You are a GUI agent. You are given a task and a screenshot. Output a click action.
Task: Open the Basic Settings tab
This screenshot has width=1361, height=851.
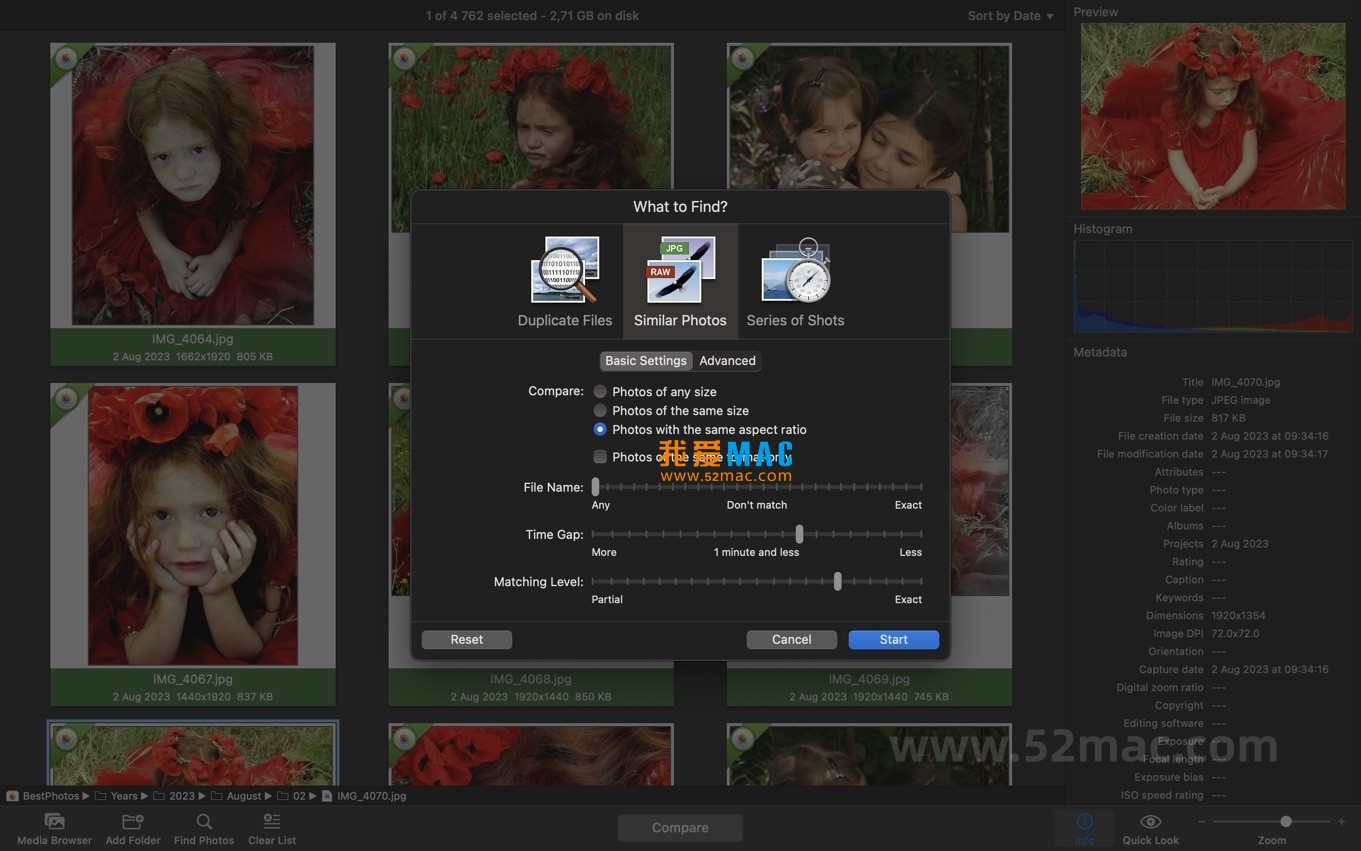point(645,361)
